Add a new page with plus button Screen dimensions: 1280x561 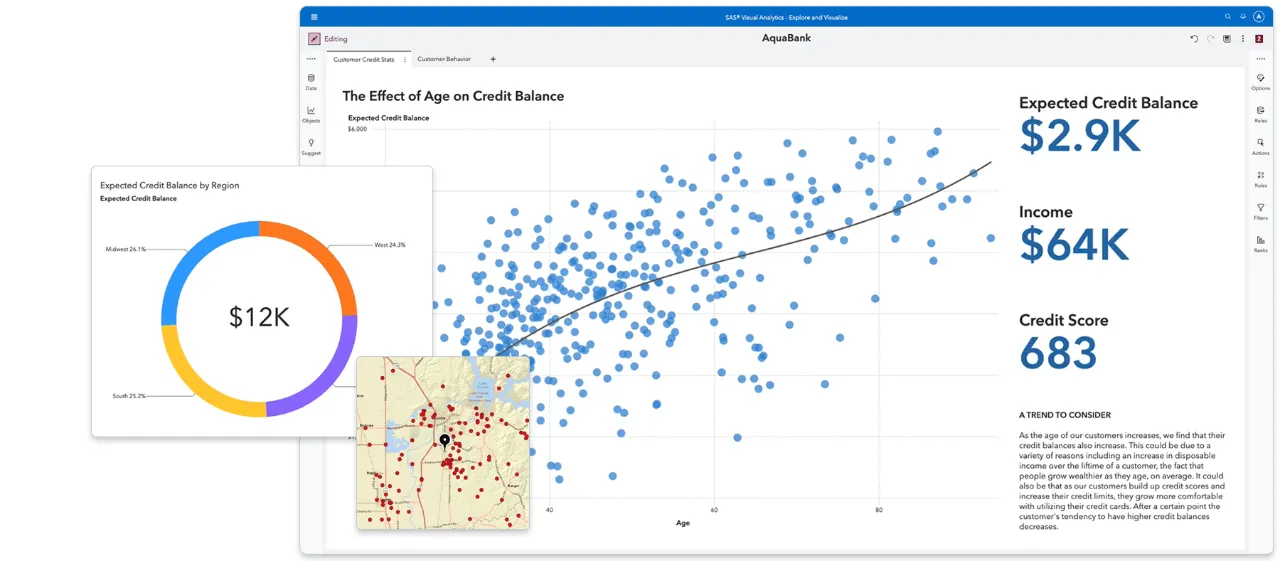tap(492, 59)
